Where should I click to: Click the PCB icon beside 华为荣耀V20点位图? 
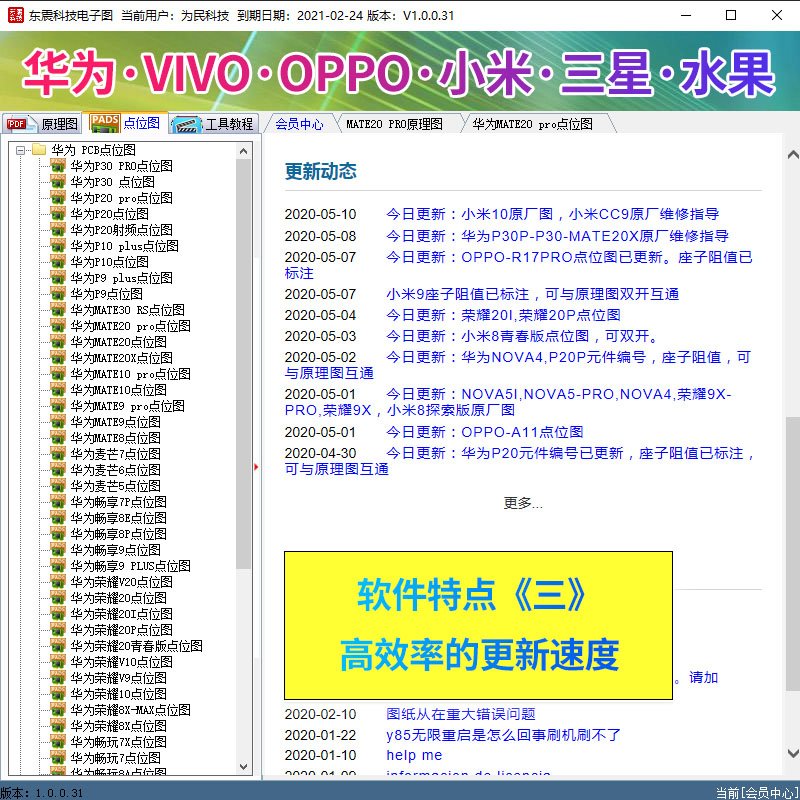58,581
